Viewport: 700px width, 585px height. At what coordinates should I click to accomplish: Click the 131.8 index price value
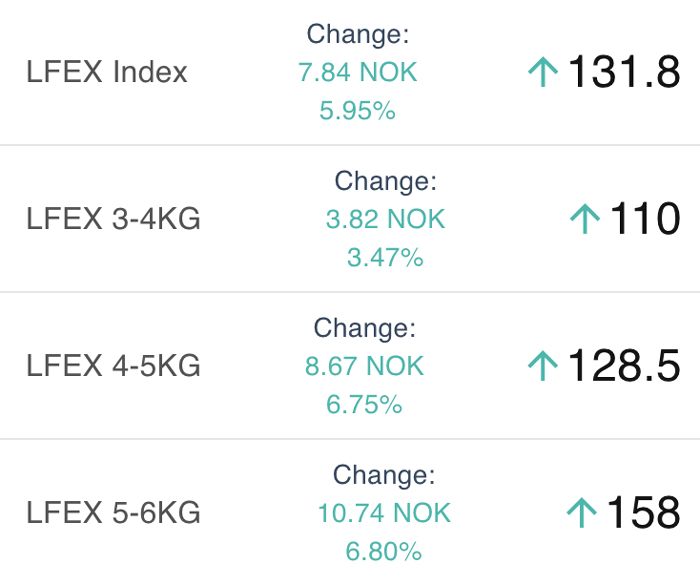click(x=624, y=71)
